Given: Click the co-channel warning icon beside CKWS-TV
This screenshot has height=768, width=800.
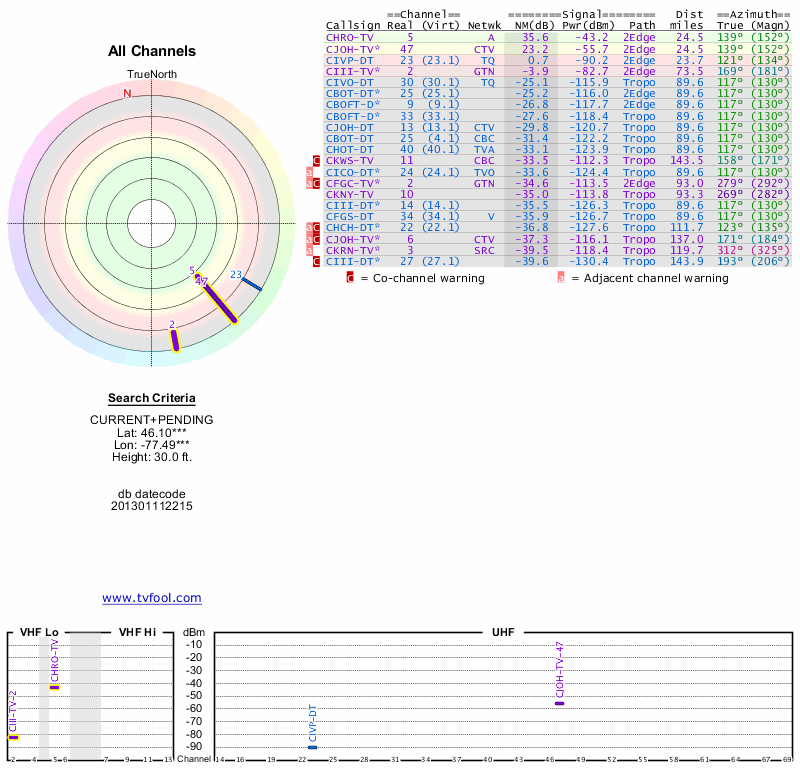Looking at the screenshot, I should click(317, 160).
